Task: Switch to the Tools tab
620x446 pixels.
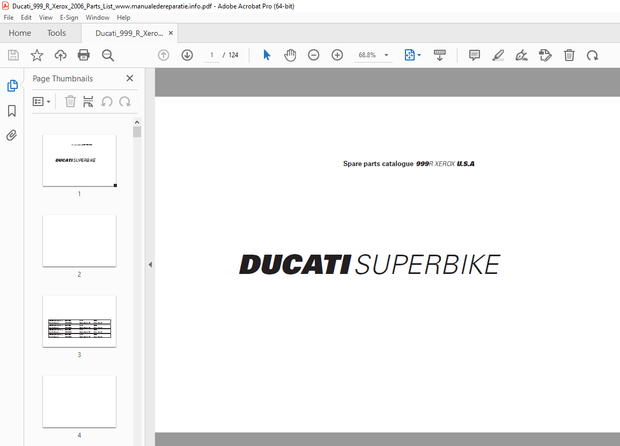Action: coord(57,33)
